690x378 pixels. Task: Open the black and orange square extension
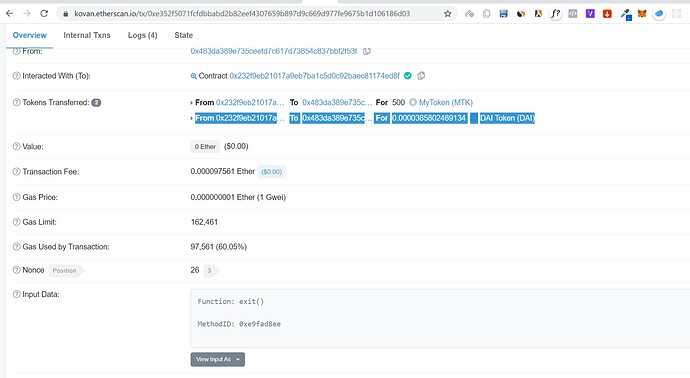[538, 14]
